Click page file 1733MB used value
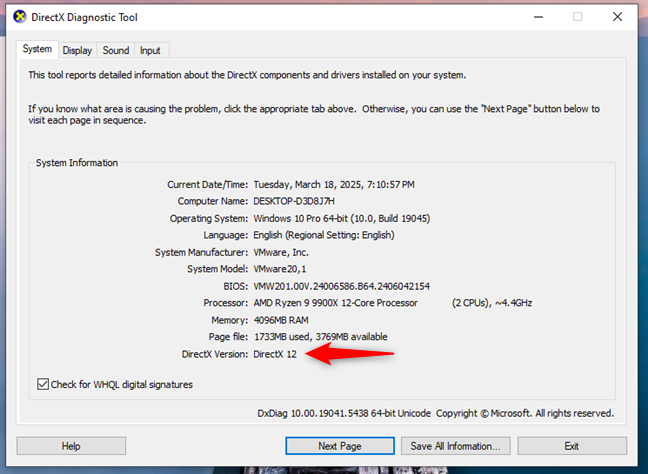 (321, 337)
